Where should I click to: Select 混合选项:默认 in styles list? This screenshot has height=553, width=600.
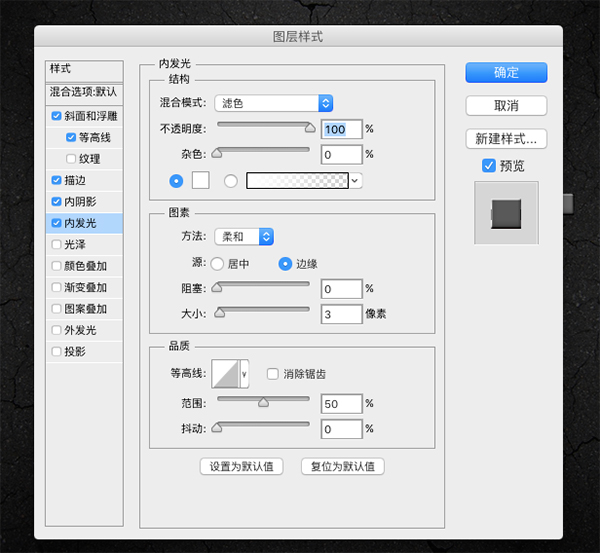tap(84, 91)
